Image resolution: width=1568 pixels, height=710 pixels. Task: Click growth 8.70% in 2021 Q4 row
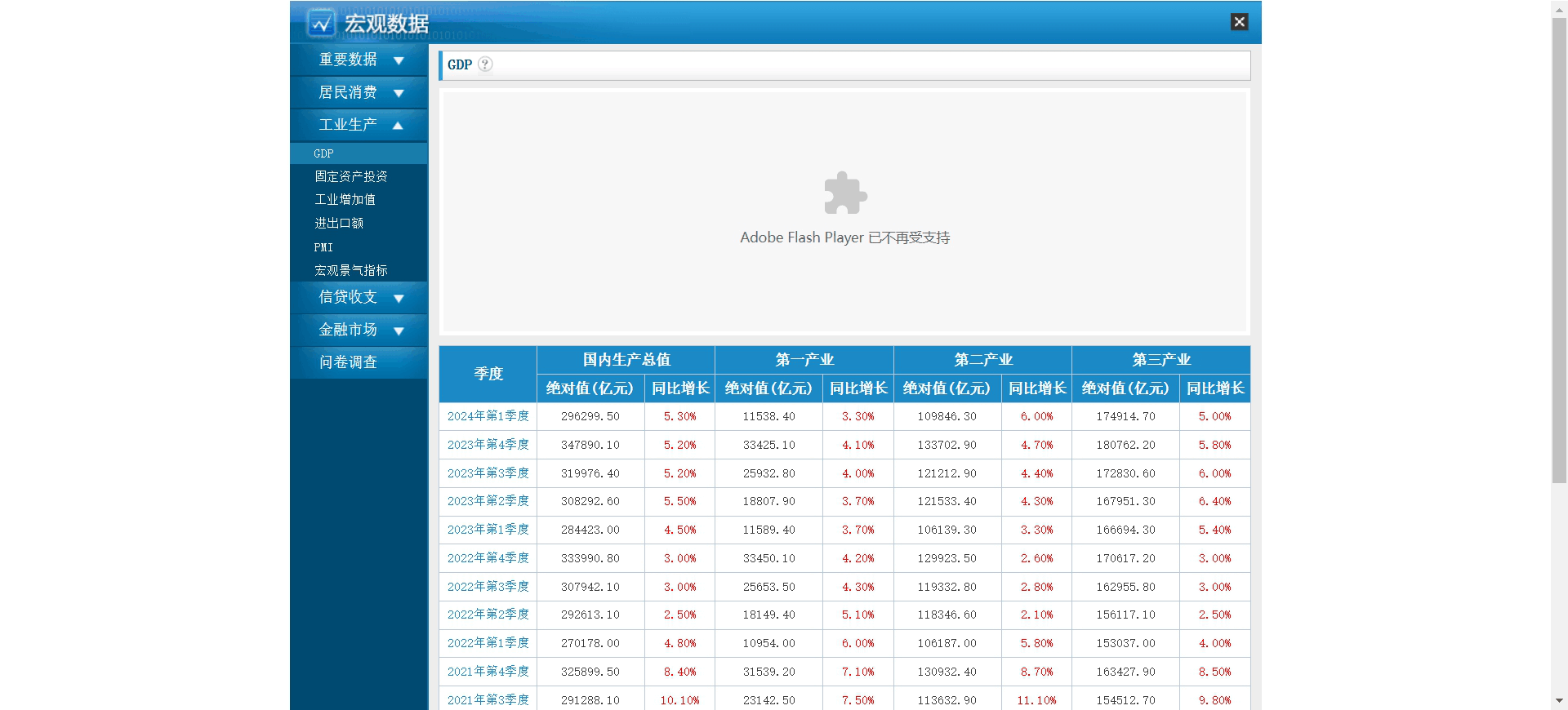[x=1037, y=672]
